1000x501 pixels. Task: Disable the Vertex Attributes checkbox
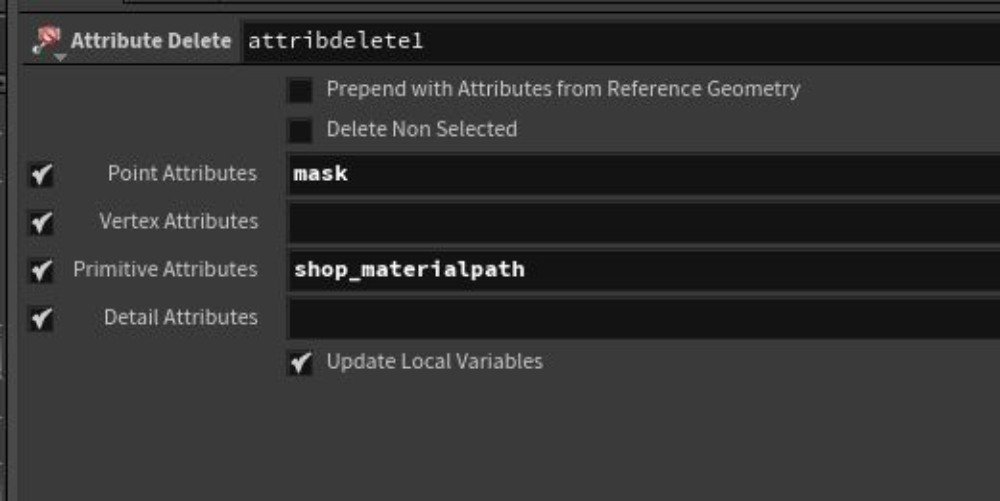(41, 222)
